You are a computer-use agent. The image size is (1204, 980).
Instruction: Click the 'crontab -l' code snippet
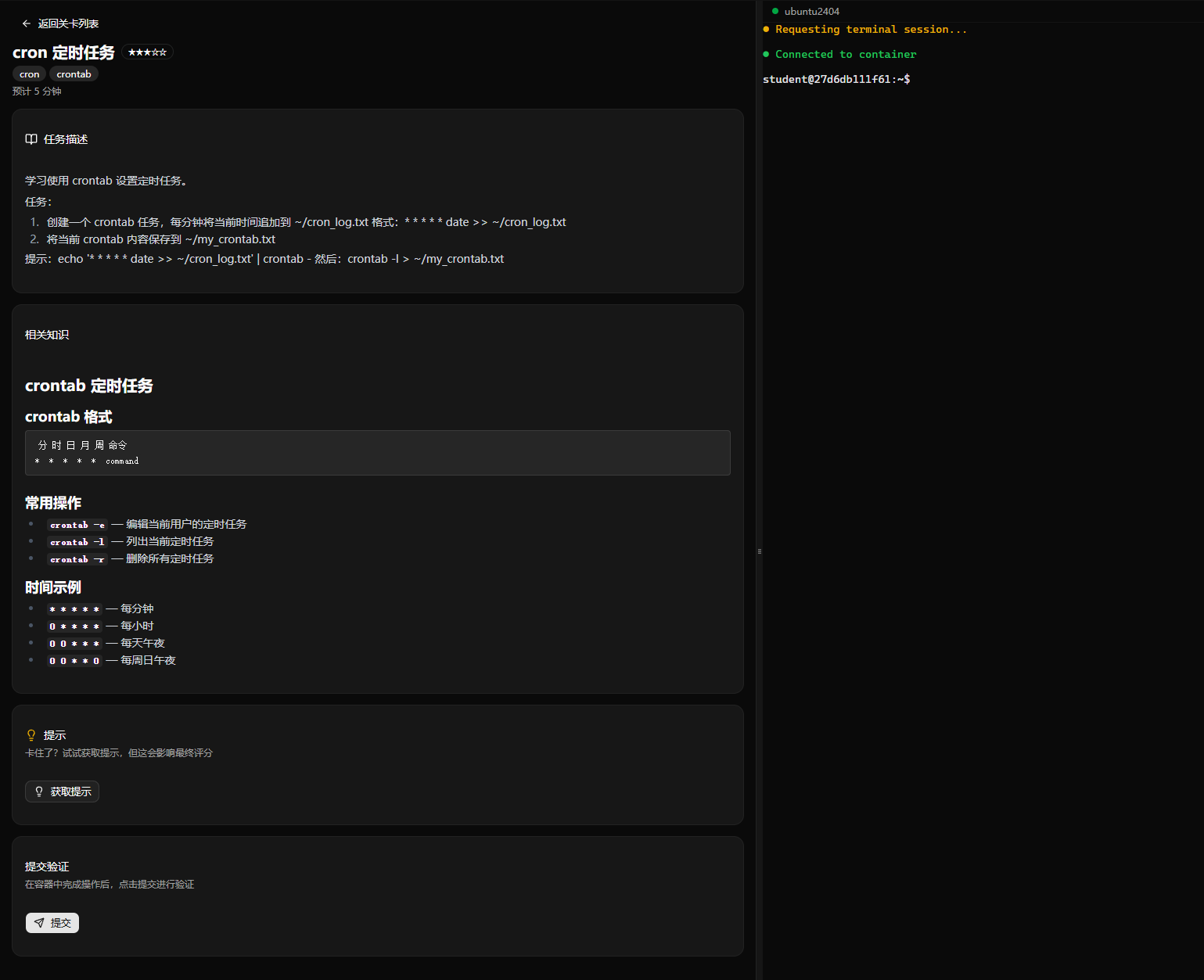pyautogui.click(x=77, y=542)
